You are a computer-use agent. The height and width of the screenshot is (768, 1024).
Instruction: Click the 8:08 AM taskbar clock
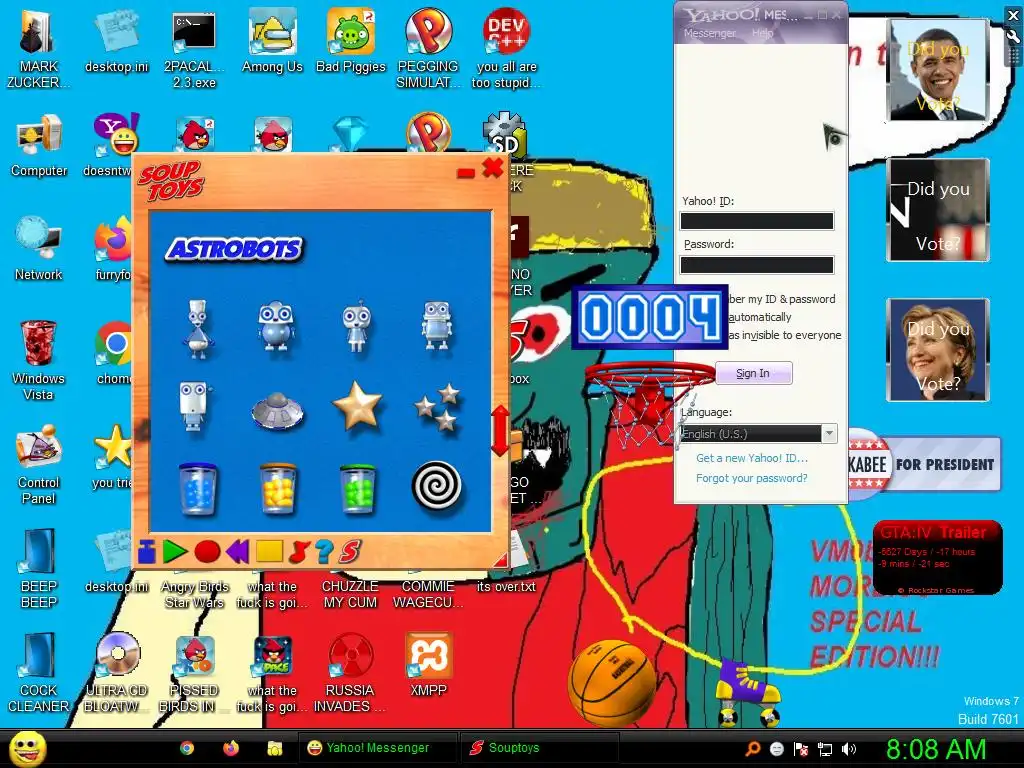click(x=936, y=749)
